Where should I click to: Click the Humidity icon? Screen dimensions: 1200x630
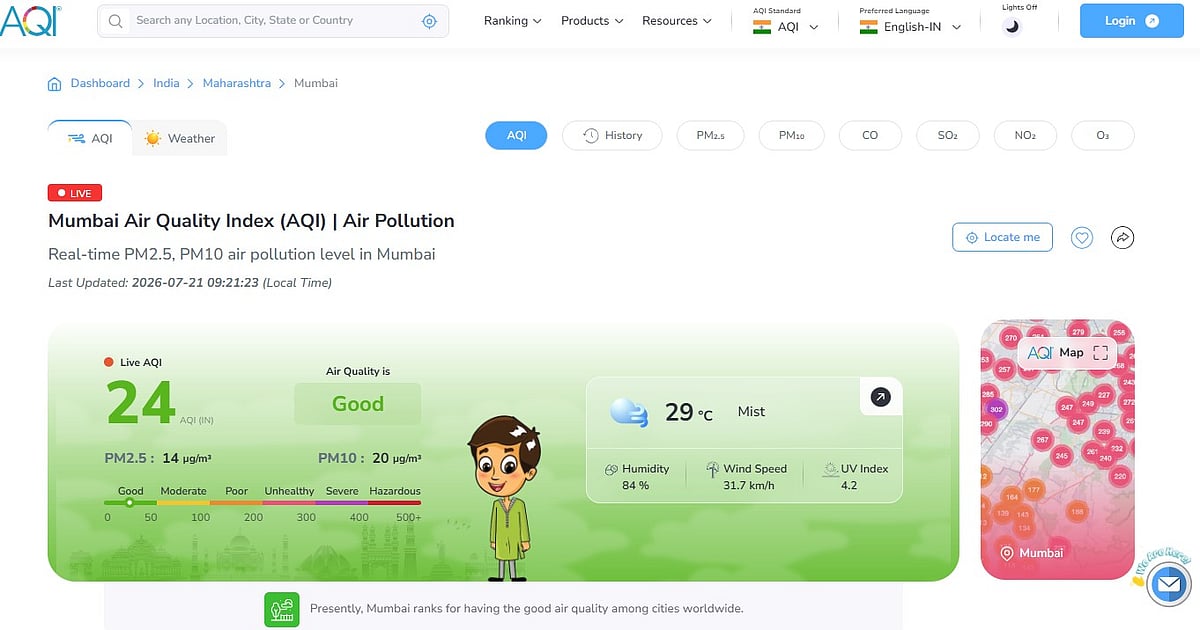611,469
